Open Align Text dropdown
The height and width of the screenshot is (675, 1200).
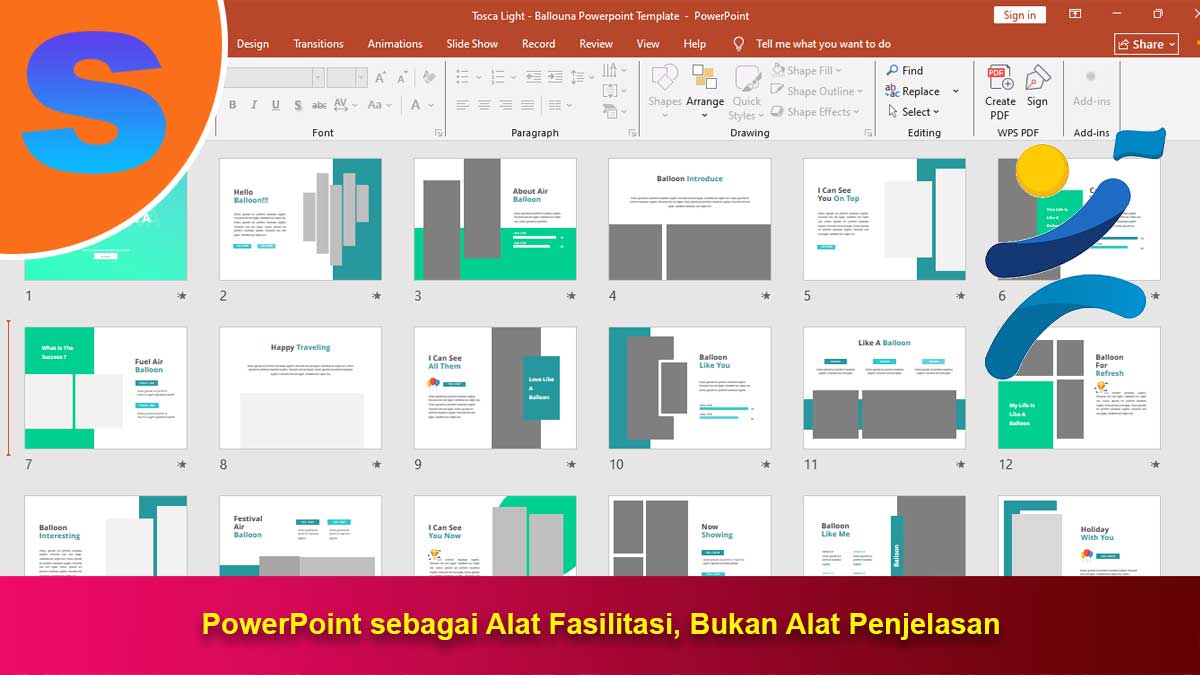tap(612, 92)
